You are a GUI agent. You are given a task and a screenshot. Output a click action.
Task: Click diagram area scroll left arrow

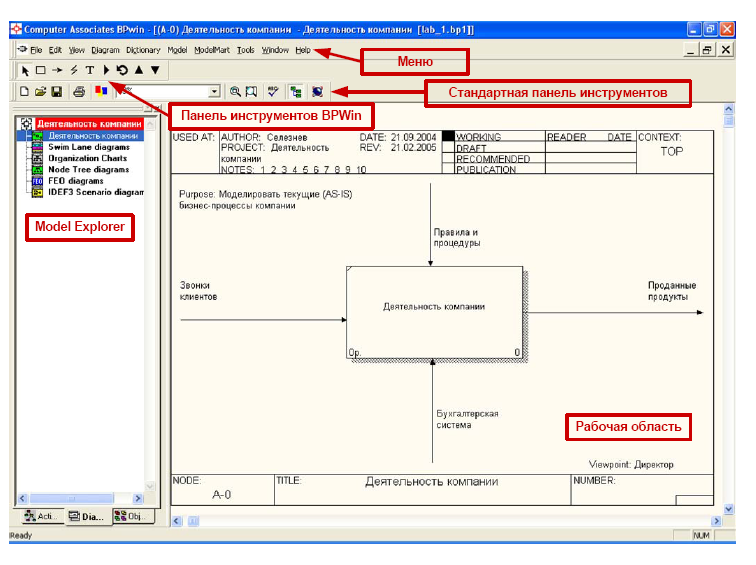(177, 521)
